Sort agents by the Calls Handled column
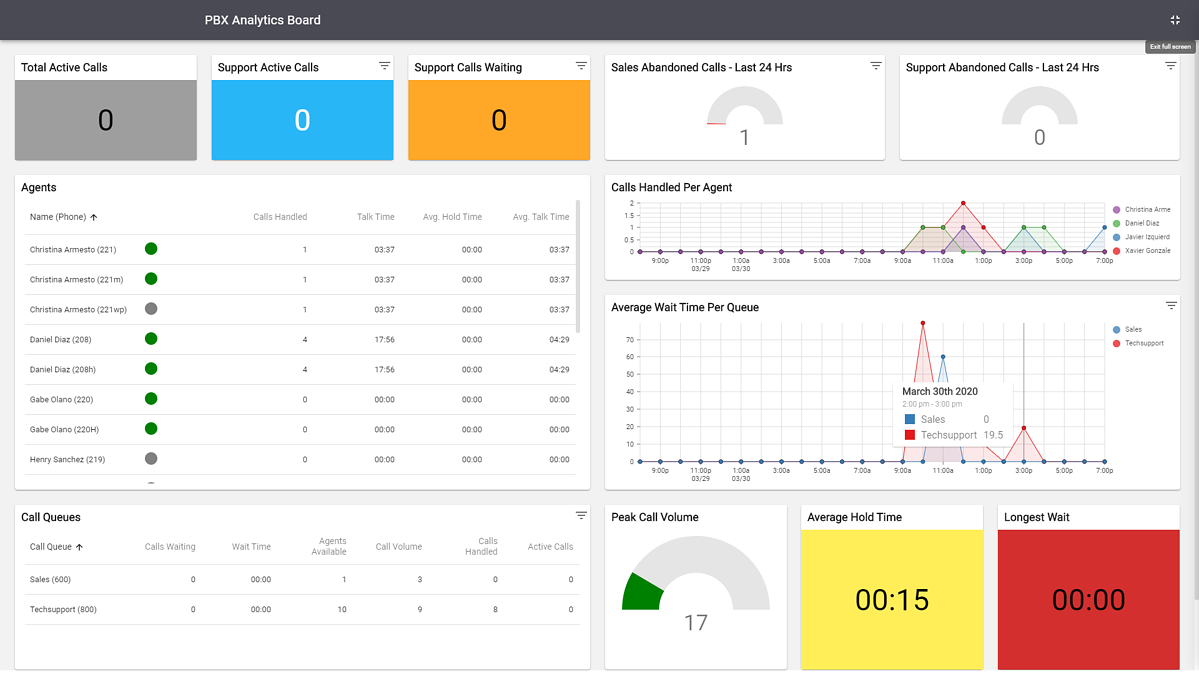 coord(280,217)
